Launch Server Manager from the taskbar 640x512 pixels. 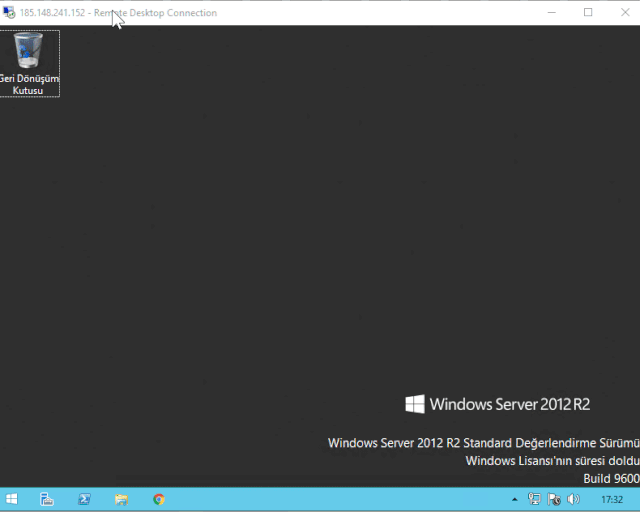point(46,499)
